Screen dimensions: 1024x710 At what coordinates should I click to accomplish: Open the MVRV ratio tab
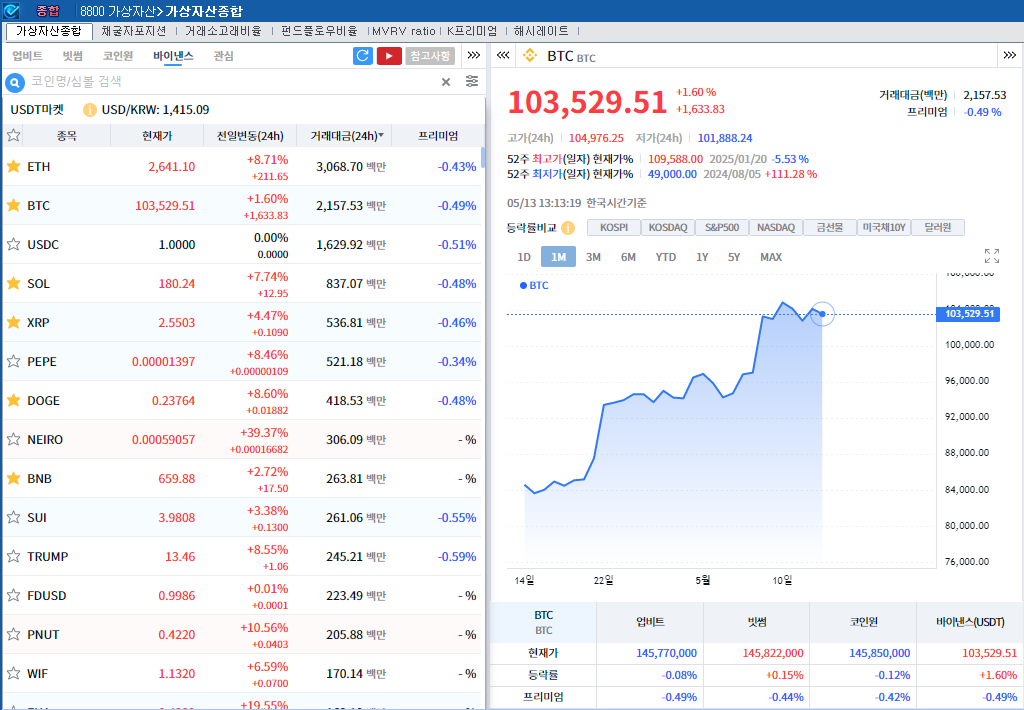point(404,31)
